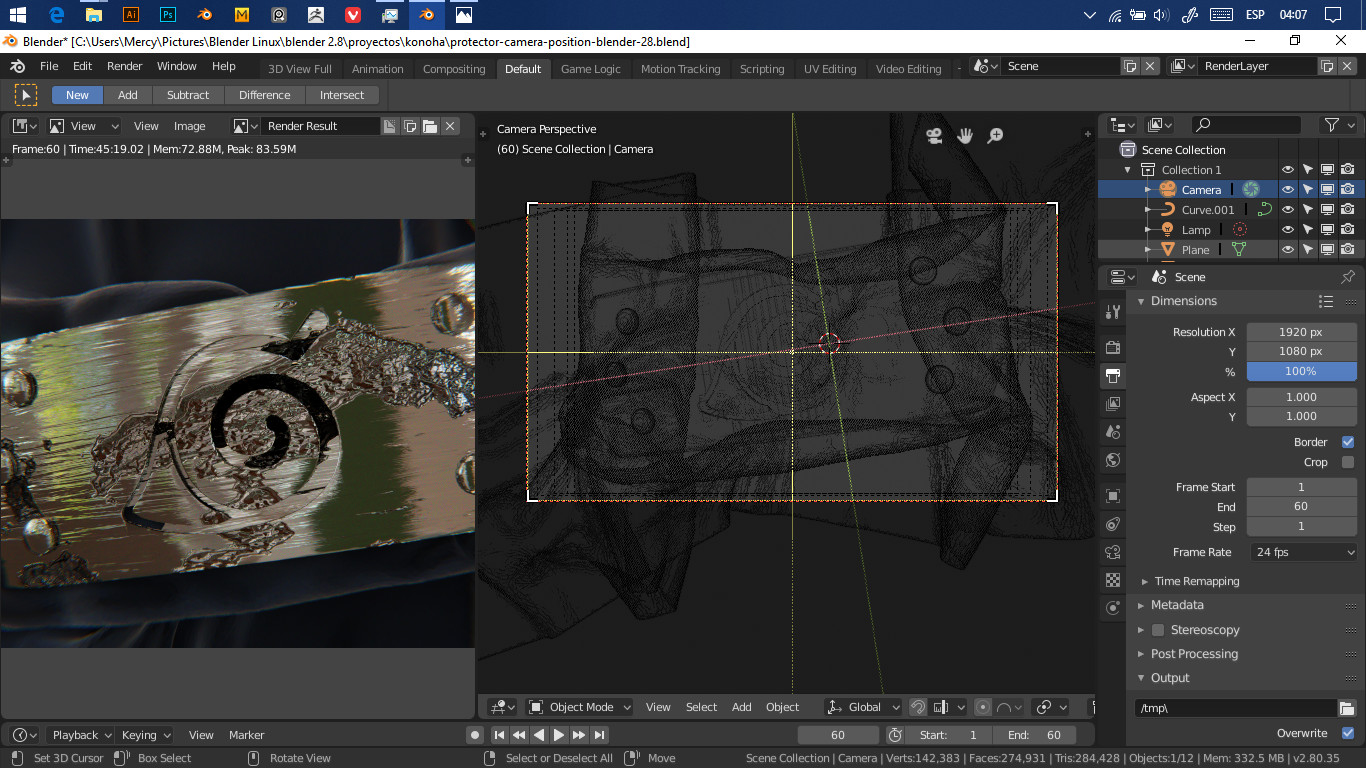Open Vivaldi browser from the taskbar
The image size is (1366, 768).
click(x=353, y=15)
